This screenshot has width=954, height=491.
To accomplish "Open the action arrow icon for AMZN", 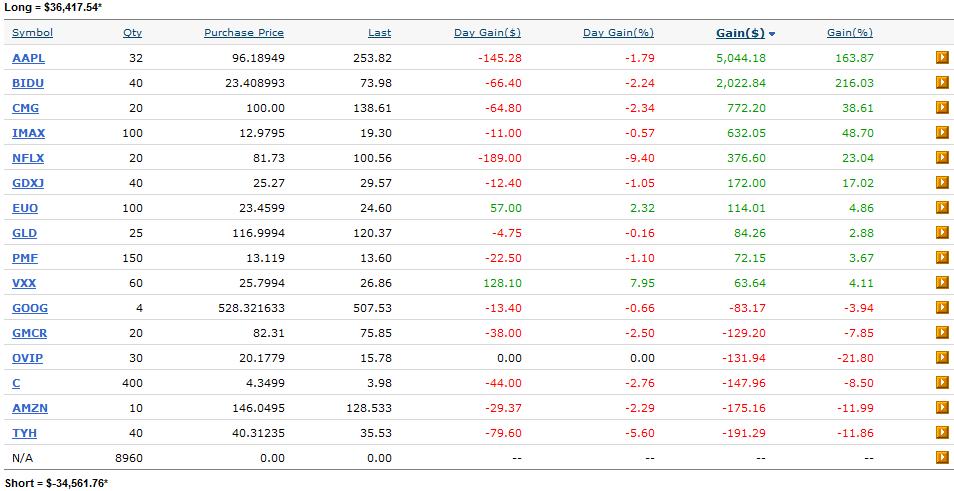I will click(x=942, y=407).
